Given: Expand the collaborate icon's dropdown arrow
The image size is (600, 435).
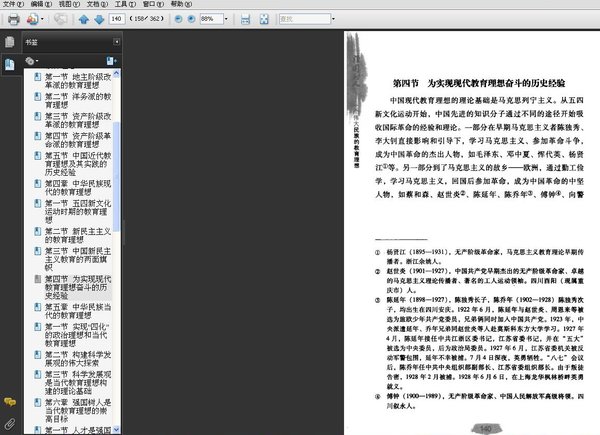Looking at the screenshot, I should tap(42, 19).
